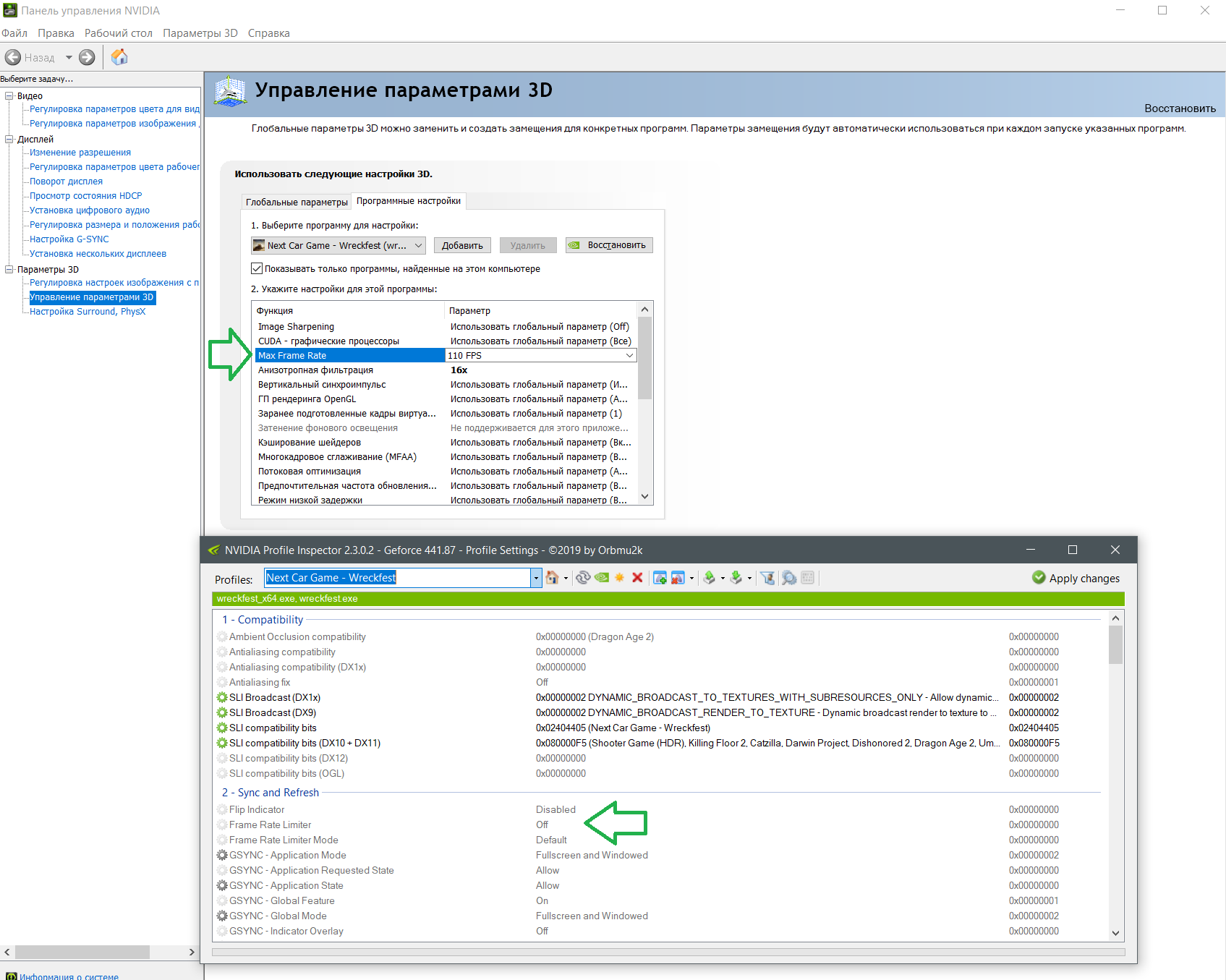Open the dropdown arrow beside the import icon
Image resolution: width=1226 pixels, height=980 pixels.
[x=749, y=578]
